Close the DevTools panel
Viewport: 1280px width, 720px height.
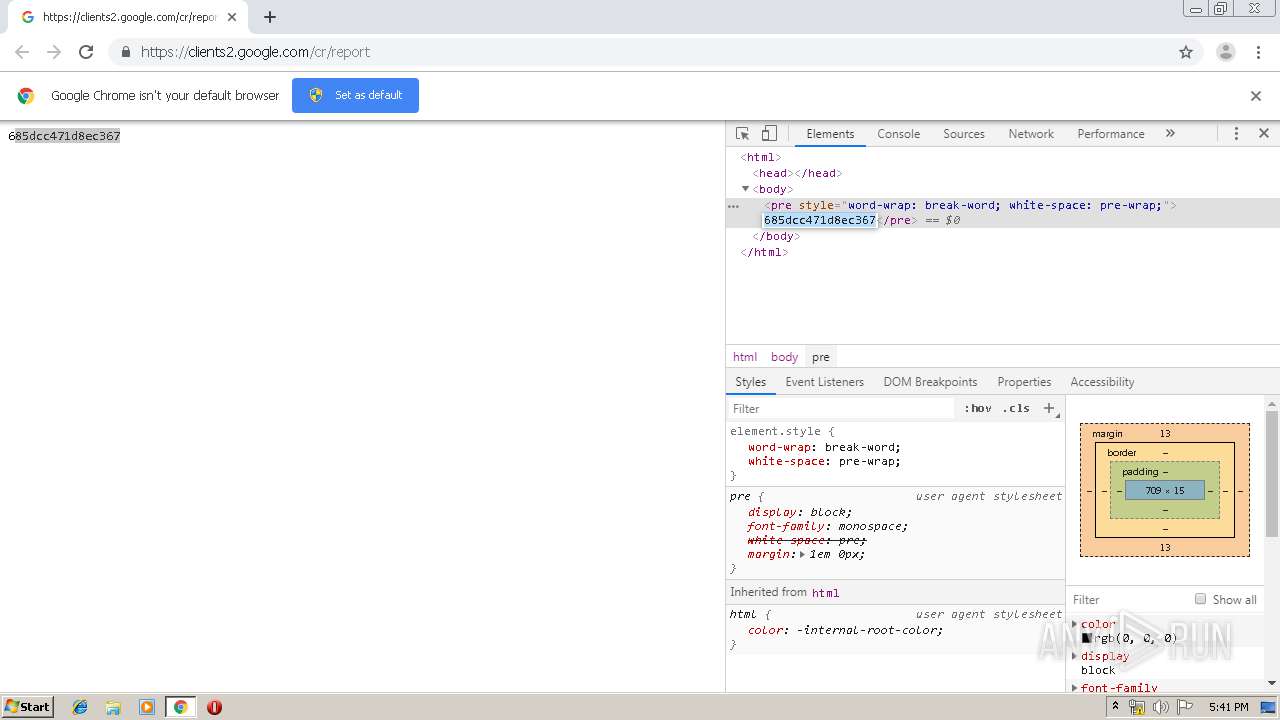click(x=1264, y=133)
